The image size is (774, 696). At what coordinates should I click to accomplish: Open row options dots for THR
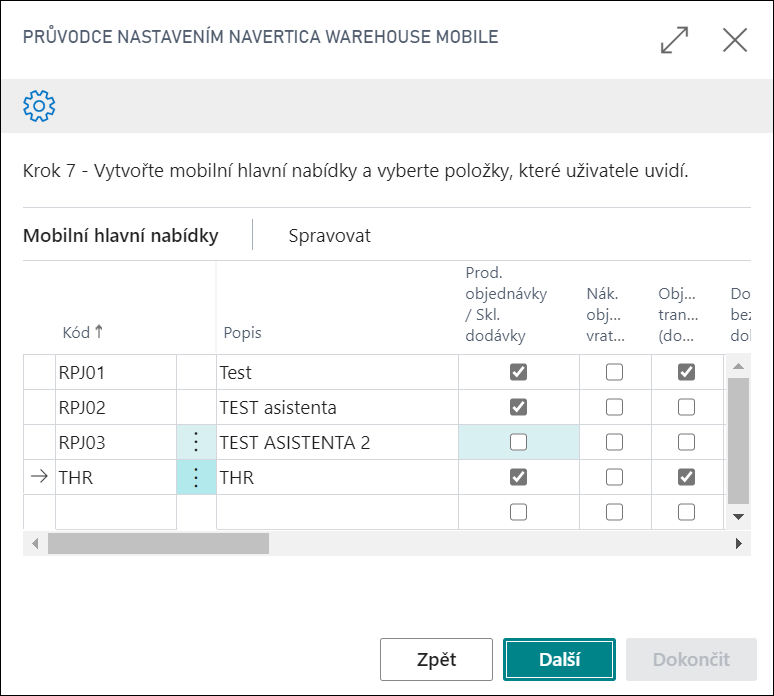pyautogui.click(x=196, y=477)
